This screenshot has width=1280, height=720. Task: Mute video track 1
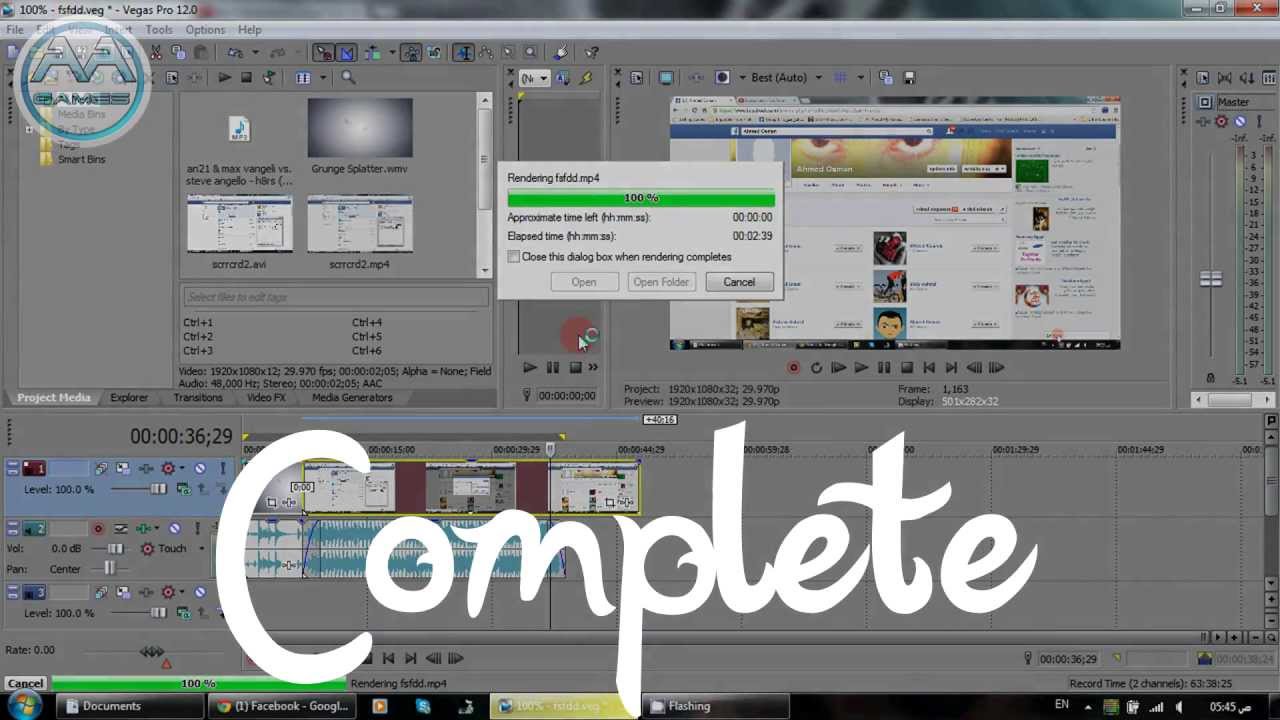199,468
